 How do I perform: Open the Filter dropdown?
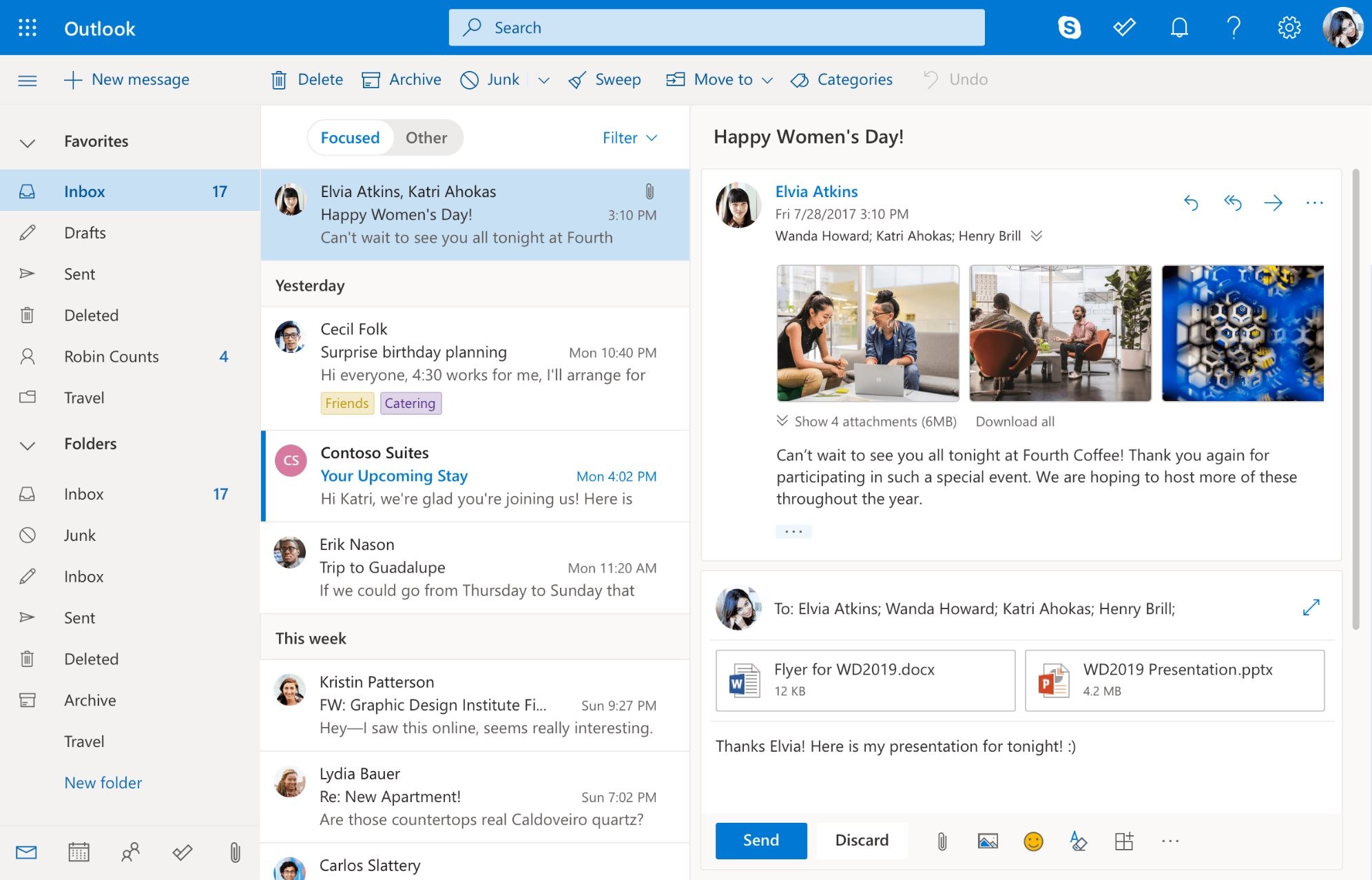click(628, 138)
